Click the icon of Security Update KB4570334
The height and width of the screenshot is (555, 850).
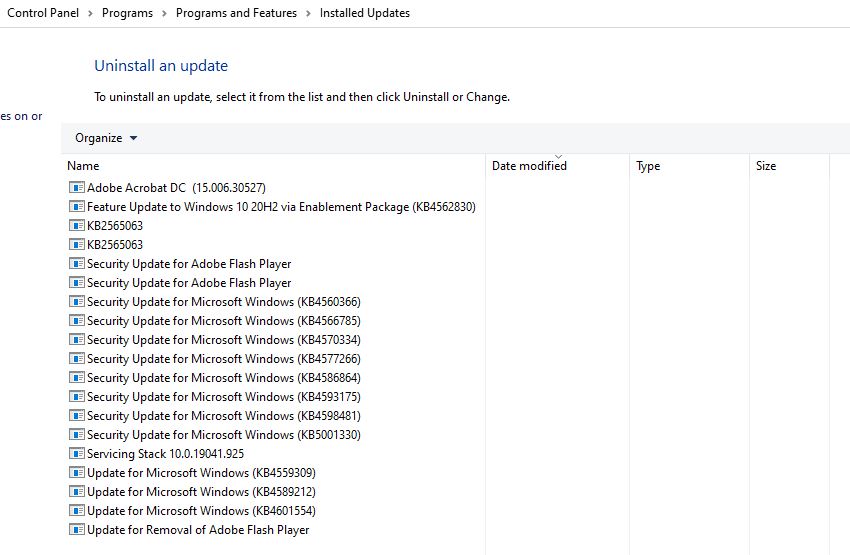pyautogui.click(x=77, y=339)
